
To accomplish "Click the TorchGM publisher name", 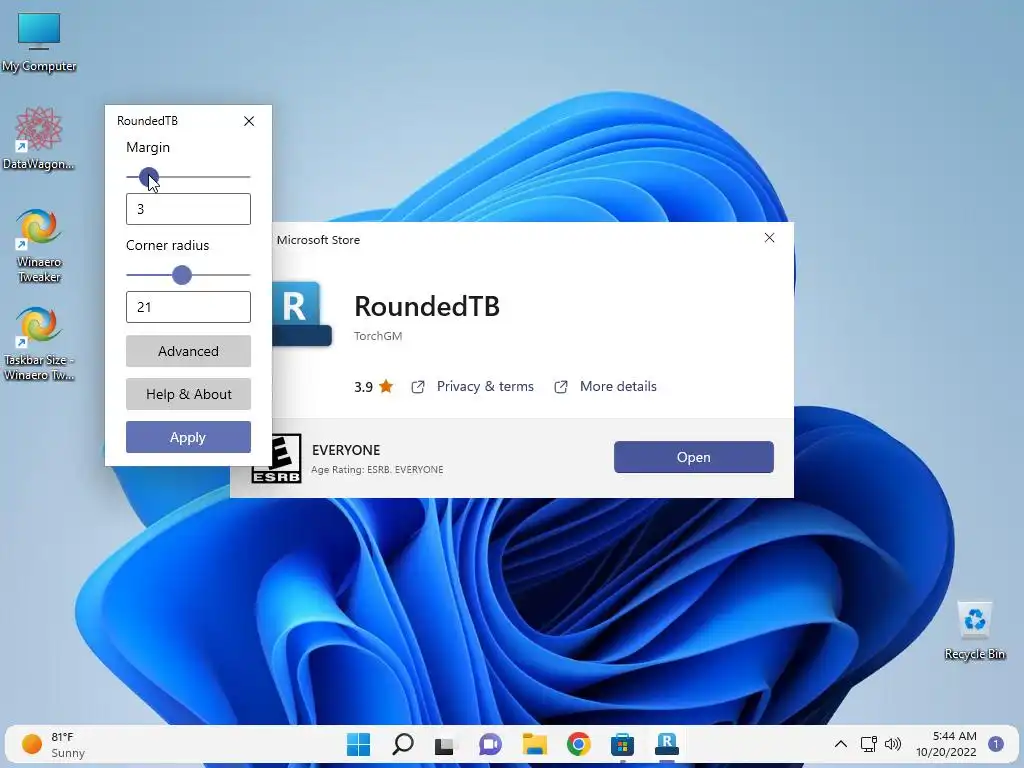I will (x=378, y=336).
